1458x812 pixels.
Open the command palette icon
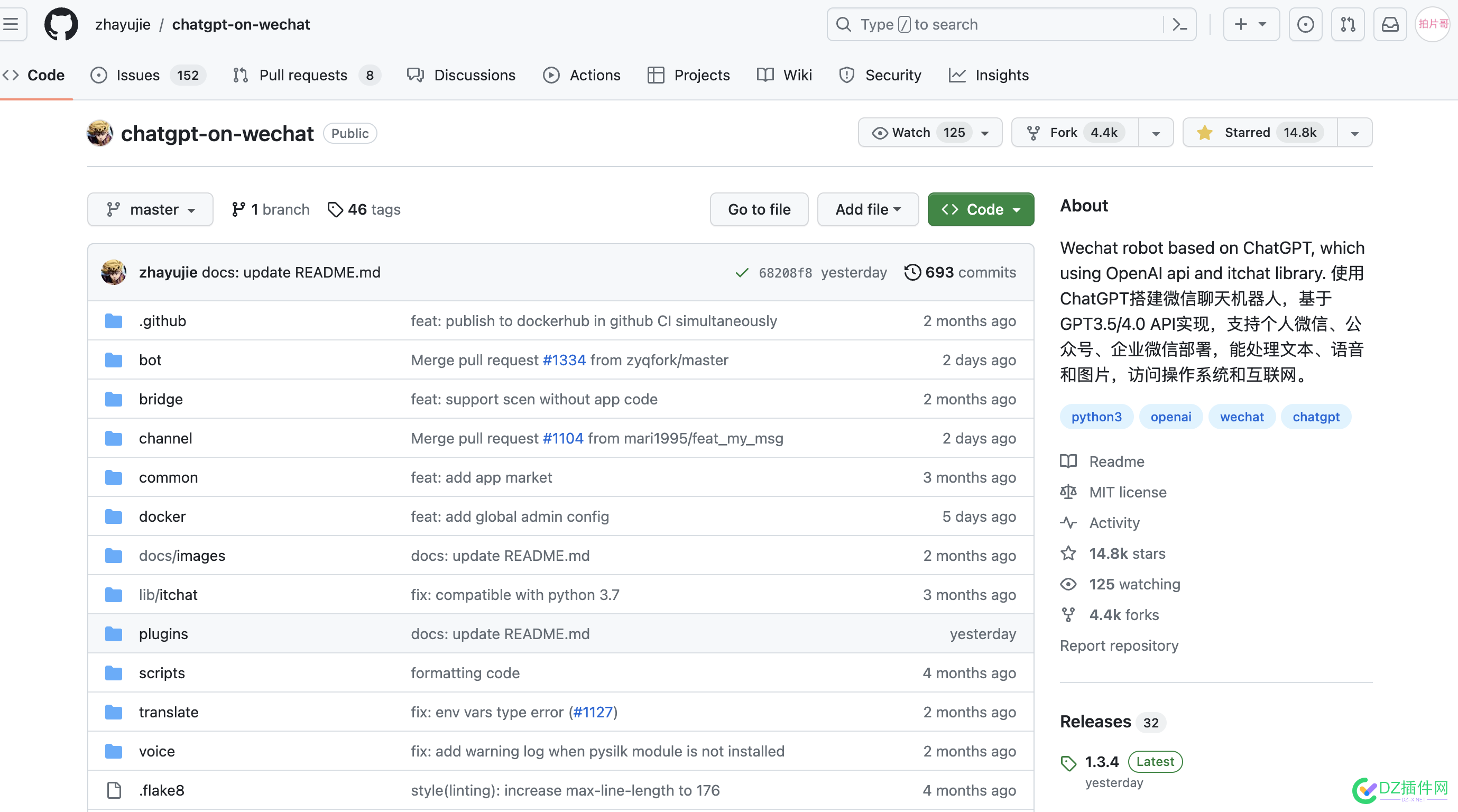coord(1179,24)
